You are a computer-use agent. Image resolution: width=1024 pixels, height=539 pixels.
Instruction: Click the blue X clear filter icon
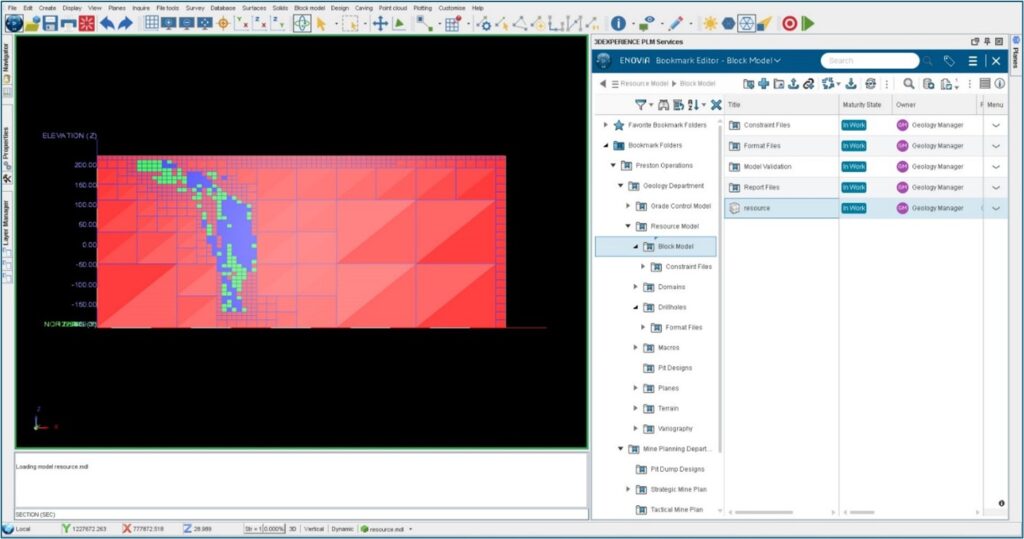[716, 105]
